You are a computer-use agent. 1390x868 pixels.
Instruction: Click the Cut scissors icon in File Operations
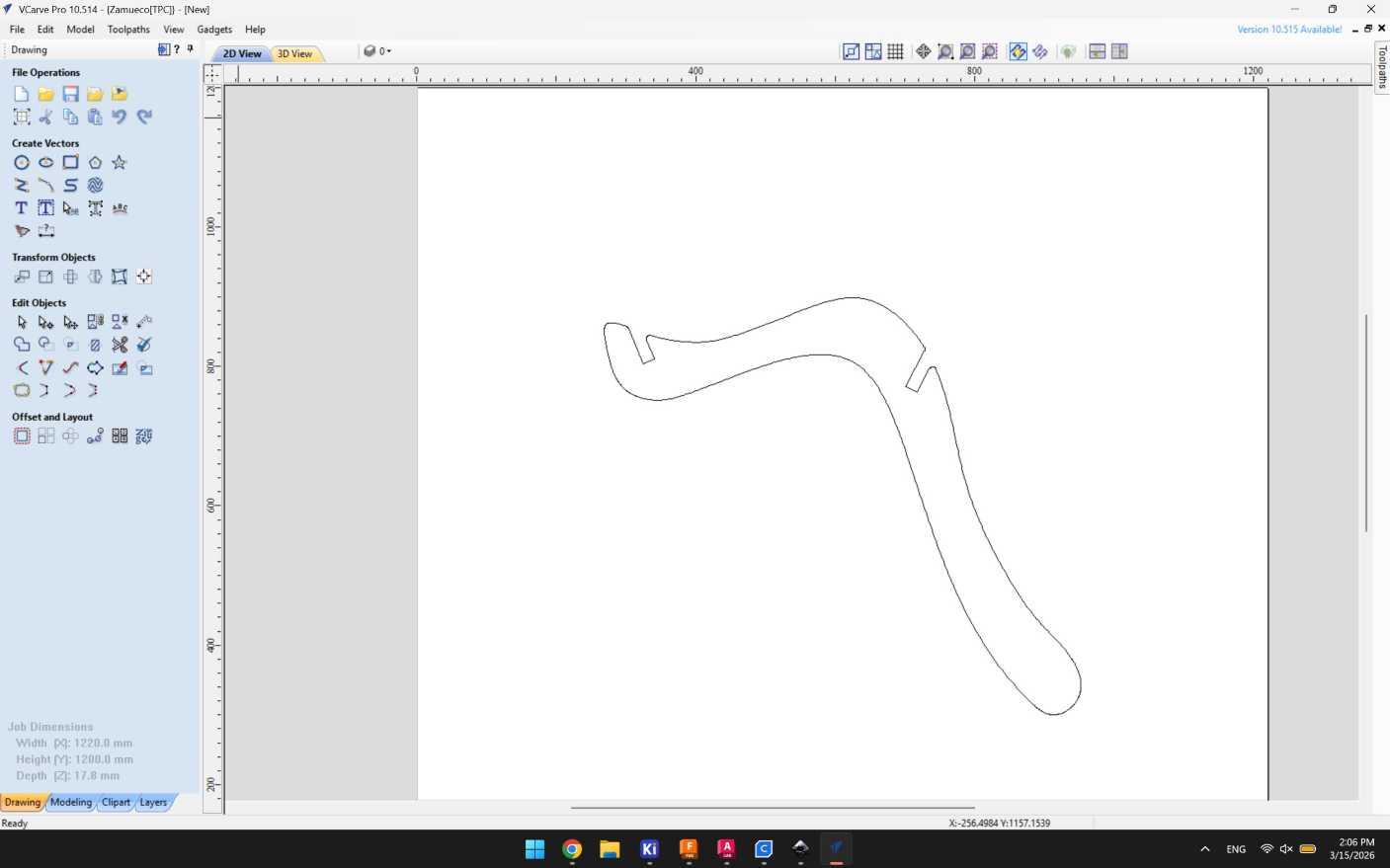pyautogui.click(x=45, y=117)
